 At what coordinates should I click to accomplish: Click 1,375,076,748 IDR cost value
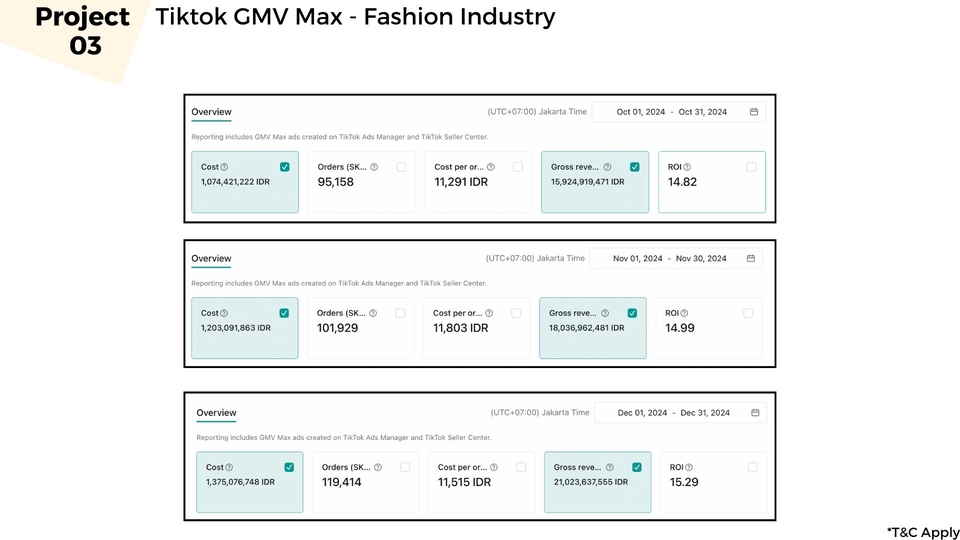pyautogui.click(x=240, y=482)
